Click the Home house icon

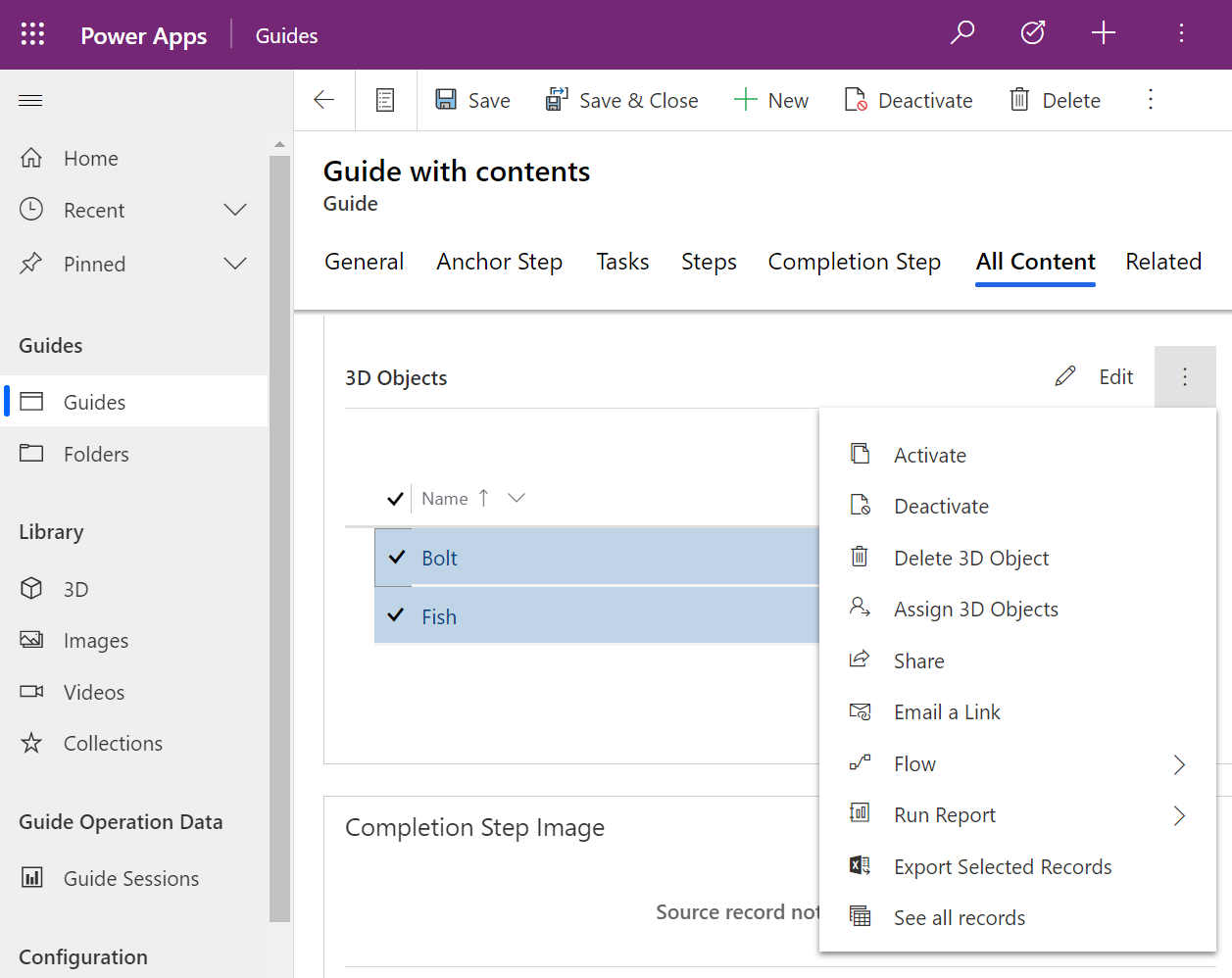point(31,158)
